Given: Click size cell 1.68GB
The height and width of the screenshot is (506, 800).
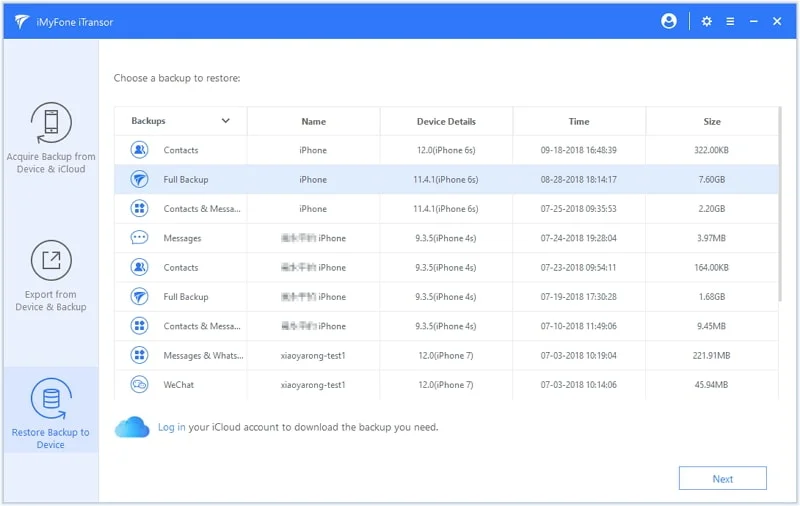Looking at the screenshot, I should click(712, 297).
